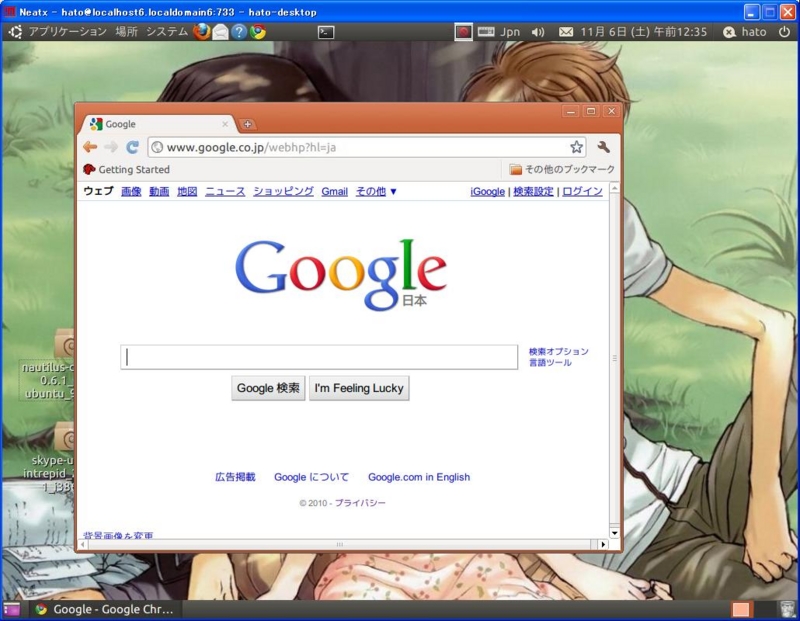Open the その他のブックマーク folder
Viewport: 800px width, 621px height.
[x=562, y=169]
